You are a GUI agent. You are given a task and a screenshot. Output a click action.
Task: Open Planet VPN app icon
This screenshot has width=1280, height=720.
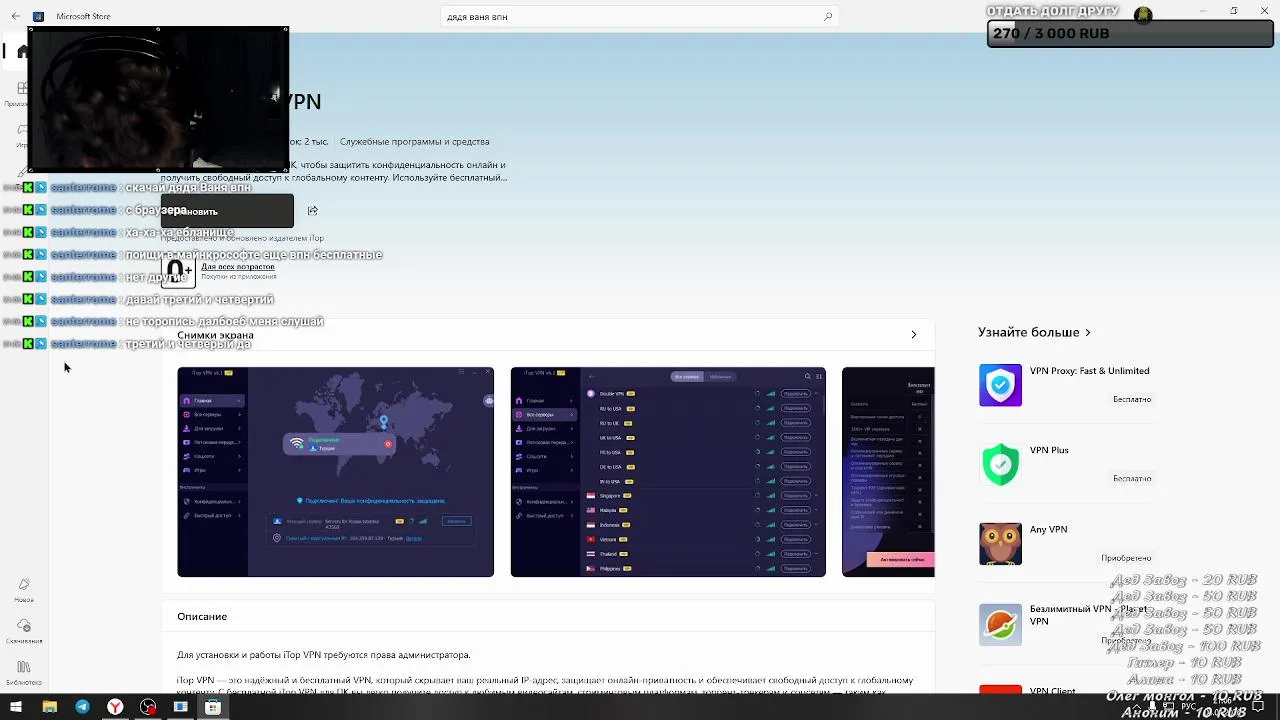click(1000, 624)
